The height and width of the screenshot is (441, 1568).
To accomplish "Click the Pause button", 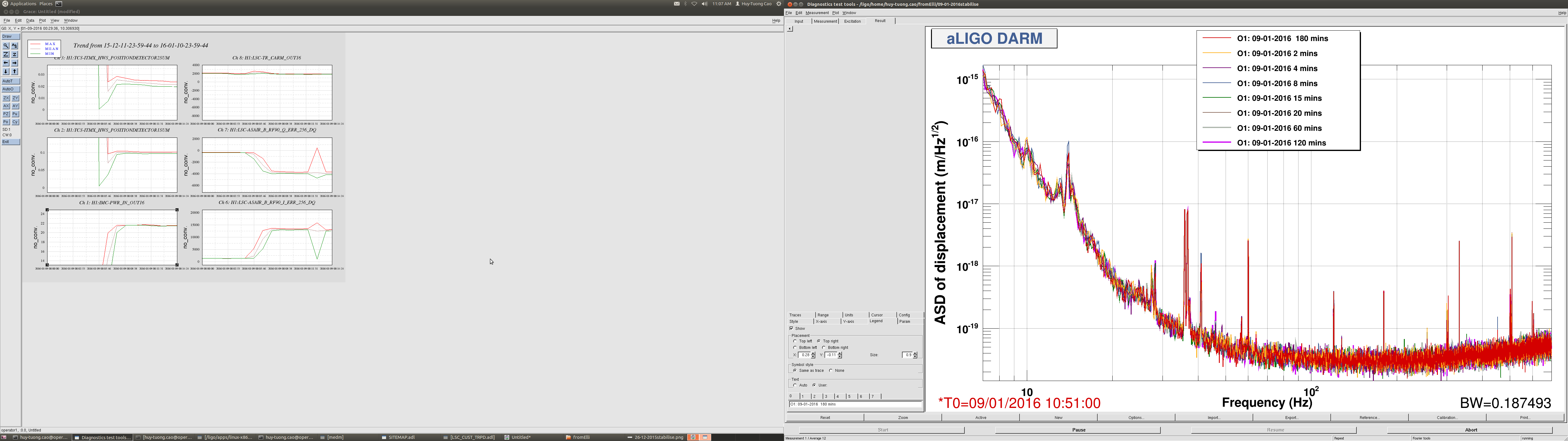I will (1079, 430).
